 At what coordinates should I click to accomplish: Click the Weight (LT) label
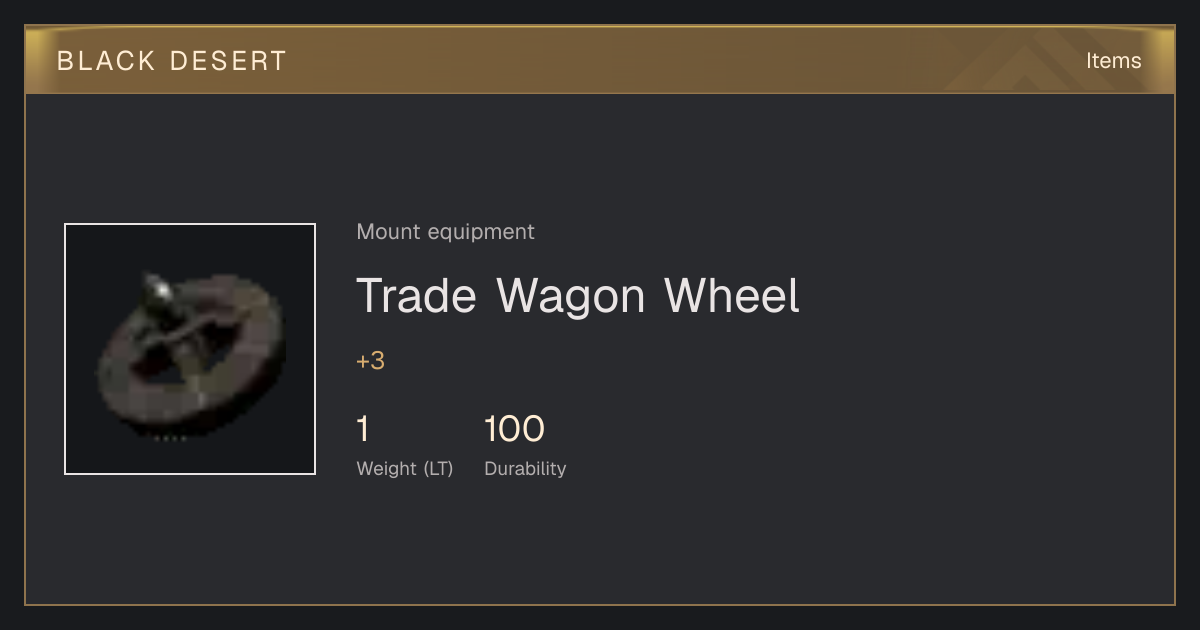coord(404,469)
